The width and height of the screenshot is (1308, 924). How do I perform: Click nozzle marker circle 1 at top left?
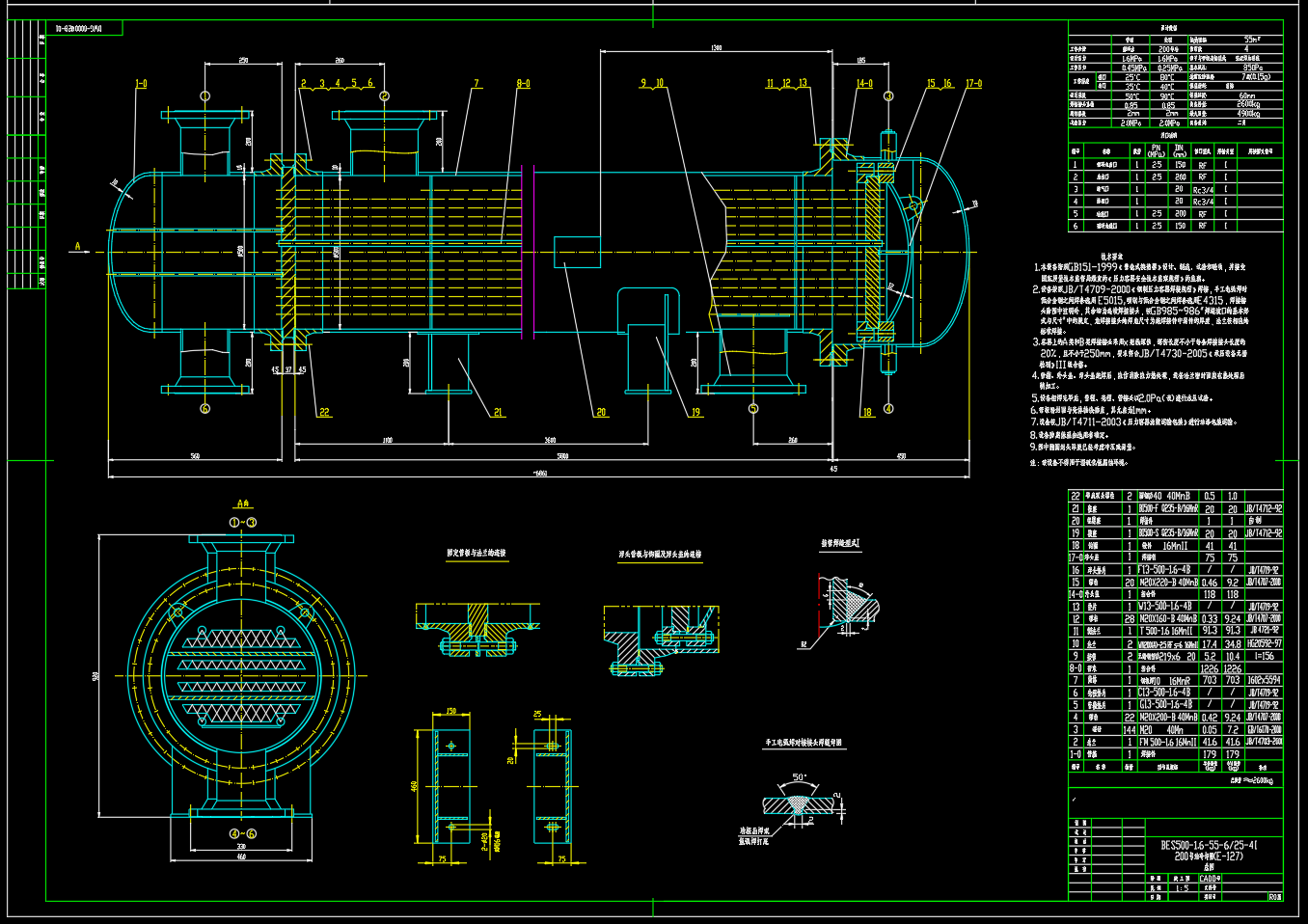[x=204, y=95]
